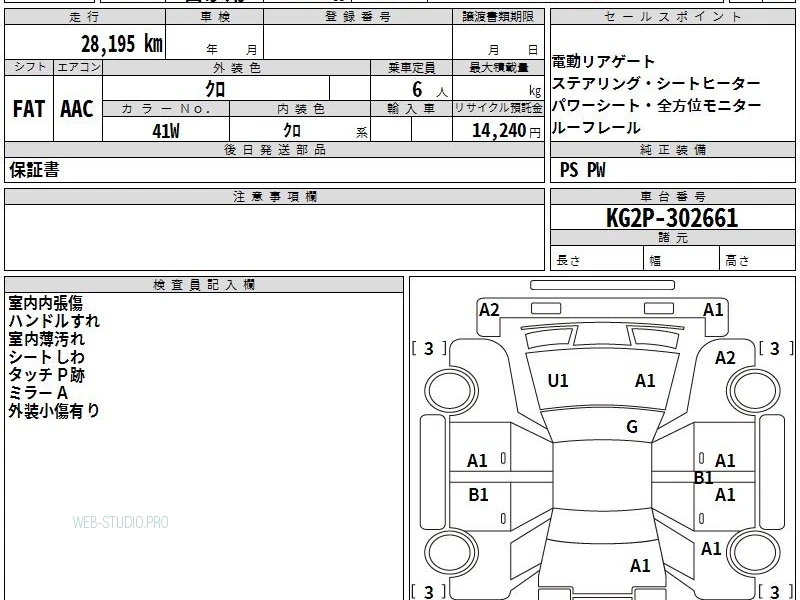Image resolution: width=800 pixels, height=600 pixels.
Task: Click the U1 mark on the hood
Action: [558, 381]
